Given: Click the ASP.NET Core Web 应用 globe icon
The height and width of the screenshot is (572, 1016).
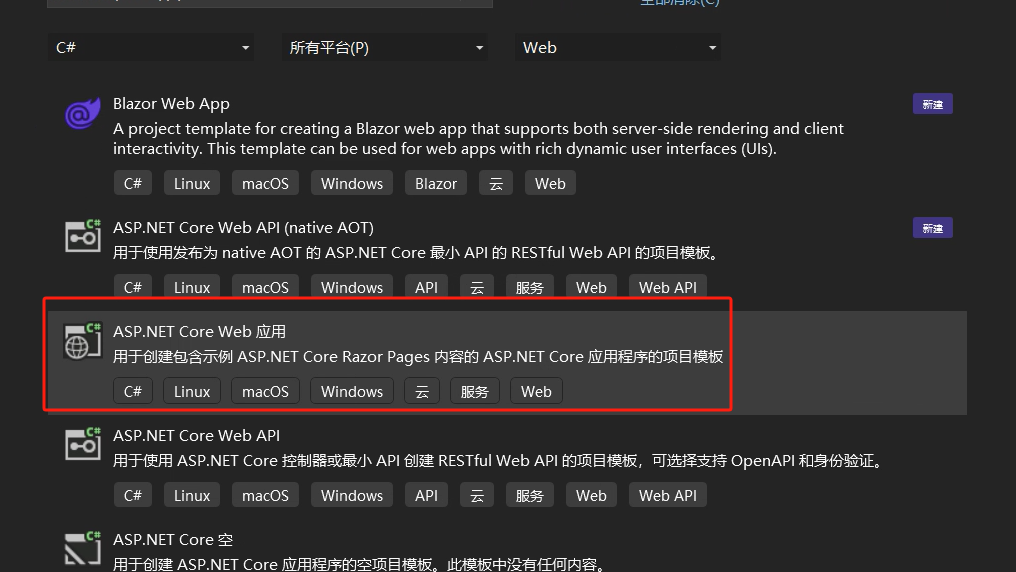Looking at the screenshot, I should (83, 341).
